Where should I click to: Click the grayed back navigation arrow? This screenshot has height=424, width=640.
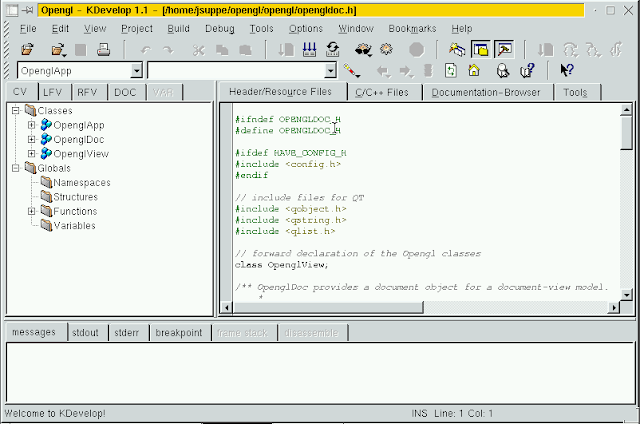pos(383,71)
